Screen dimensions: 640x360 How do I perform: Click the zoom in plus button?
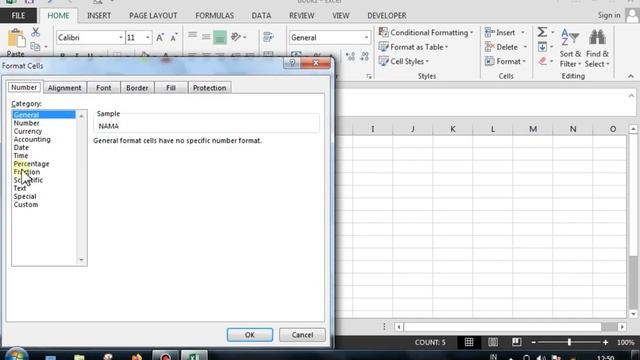click(606, 342)
